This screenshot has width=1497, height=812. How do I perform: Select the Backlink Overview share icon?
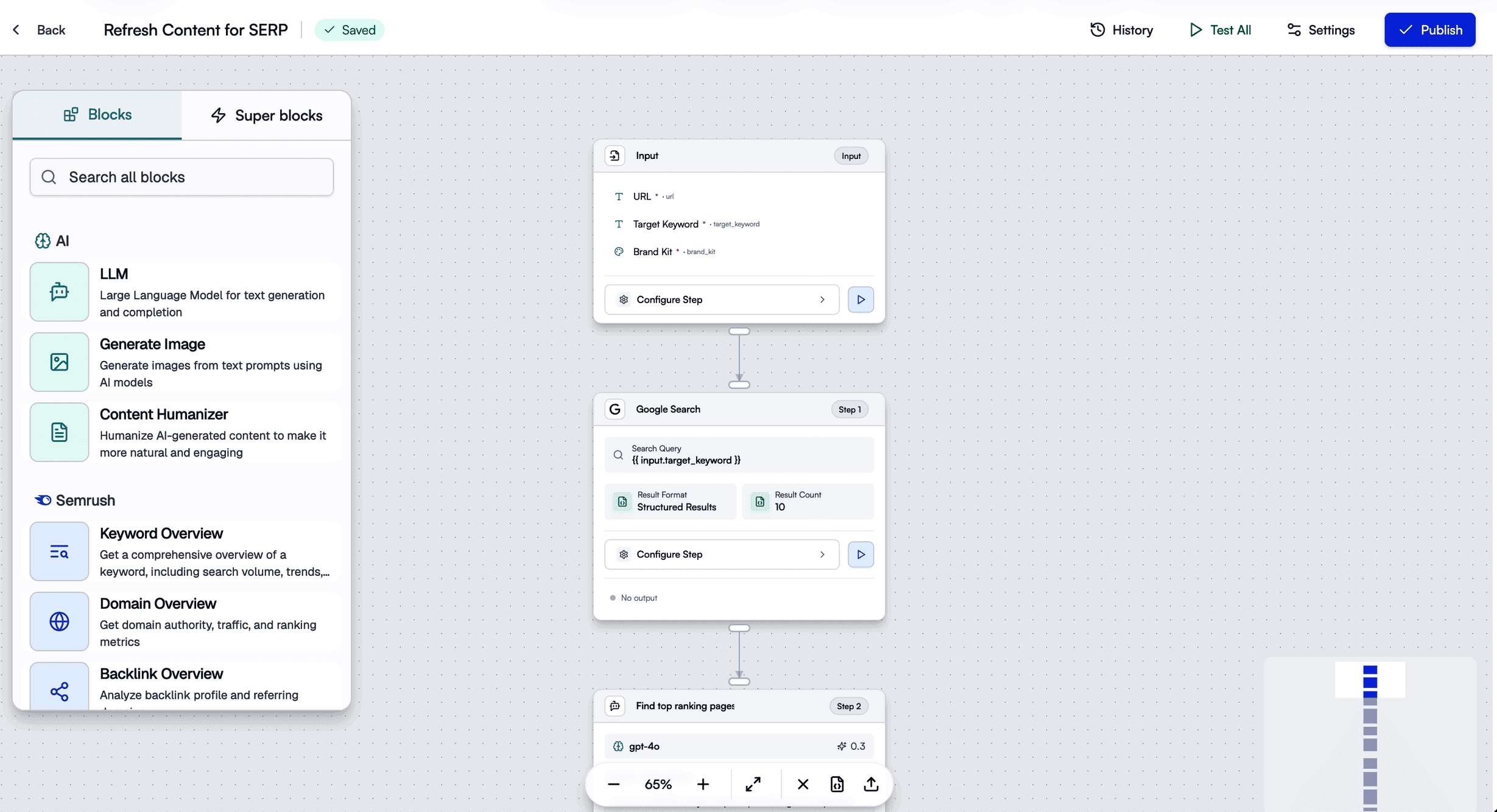pyautogui.click(x=59, y=691)
